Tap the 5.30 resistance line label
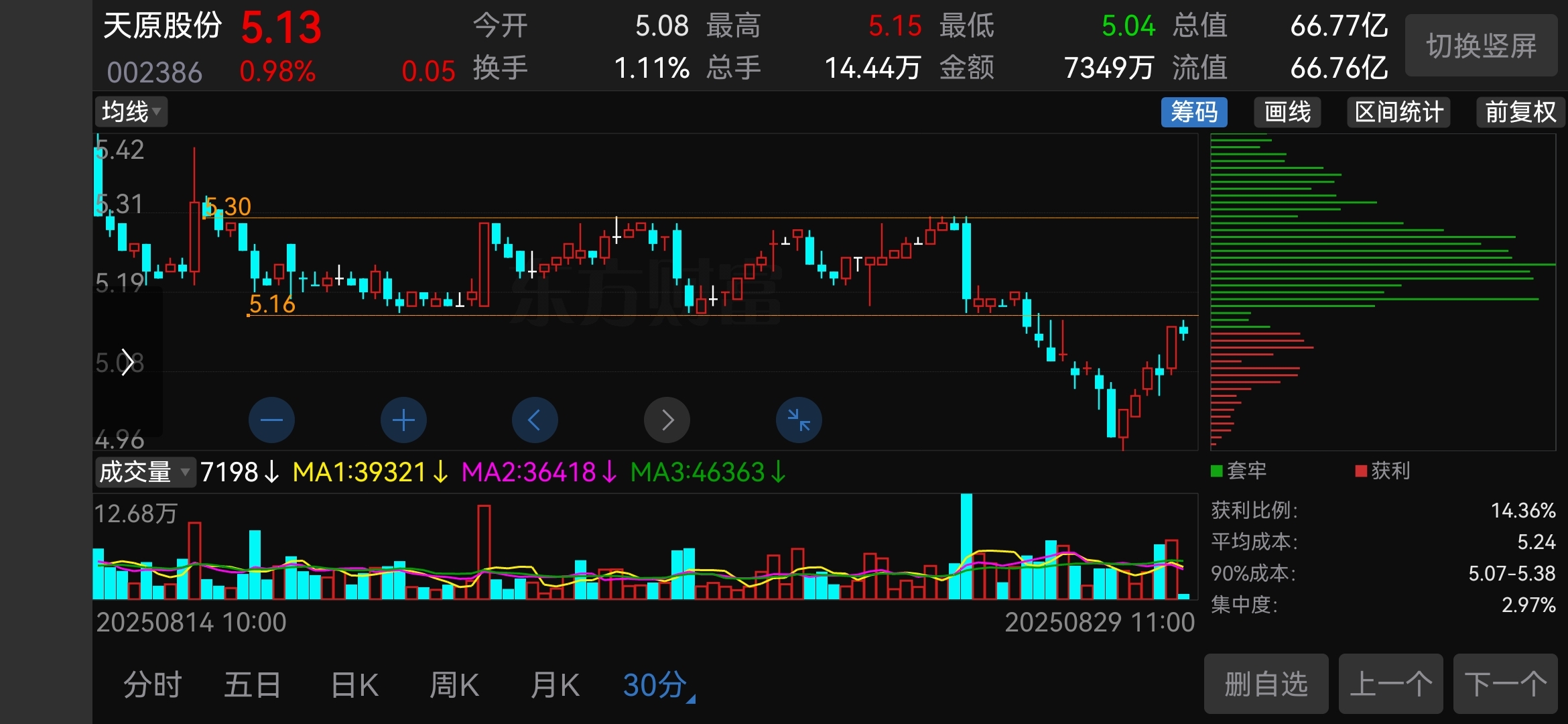This screenshot has height=724, width=1568. coord(227,206)
